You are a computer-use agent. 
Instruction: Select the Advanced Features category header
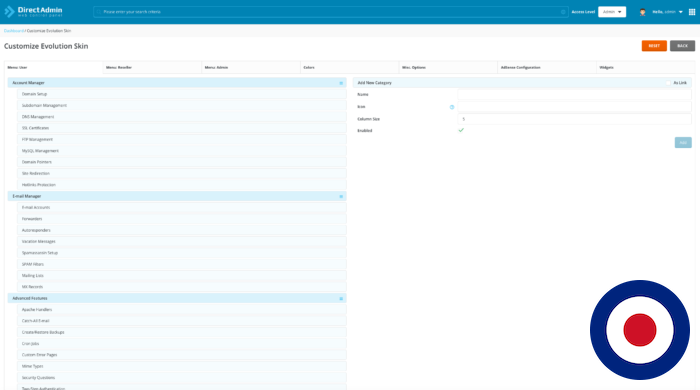click(x=177, y=299)
